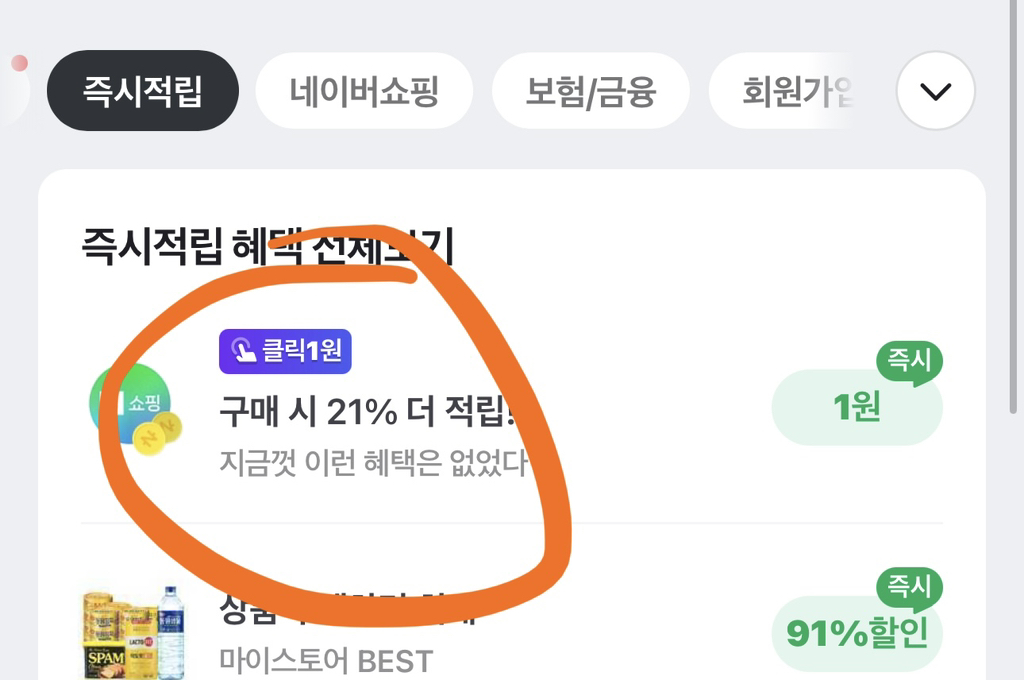Tap the 1원 reward button
This screenshot has width=1024, height=680.
(856, 407)
